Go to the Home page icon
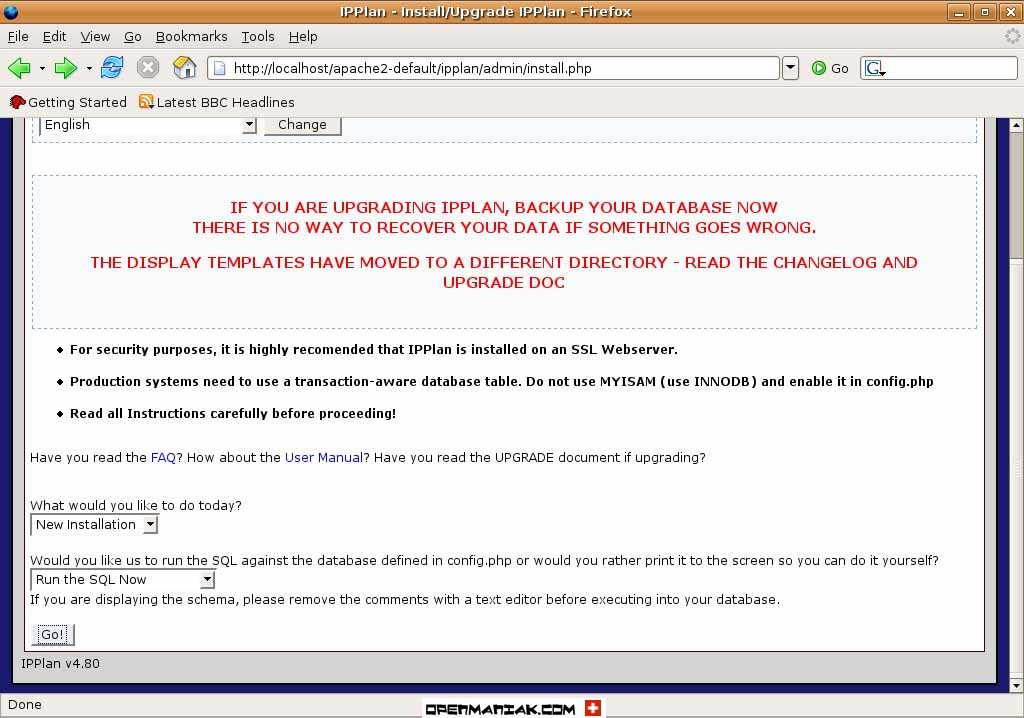The width and height of the screenshot is (1024, 718). coord(184,67)
